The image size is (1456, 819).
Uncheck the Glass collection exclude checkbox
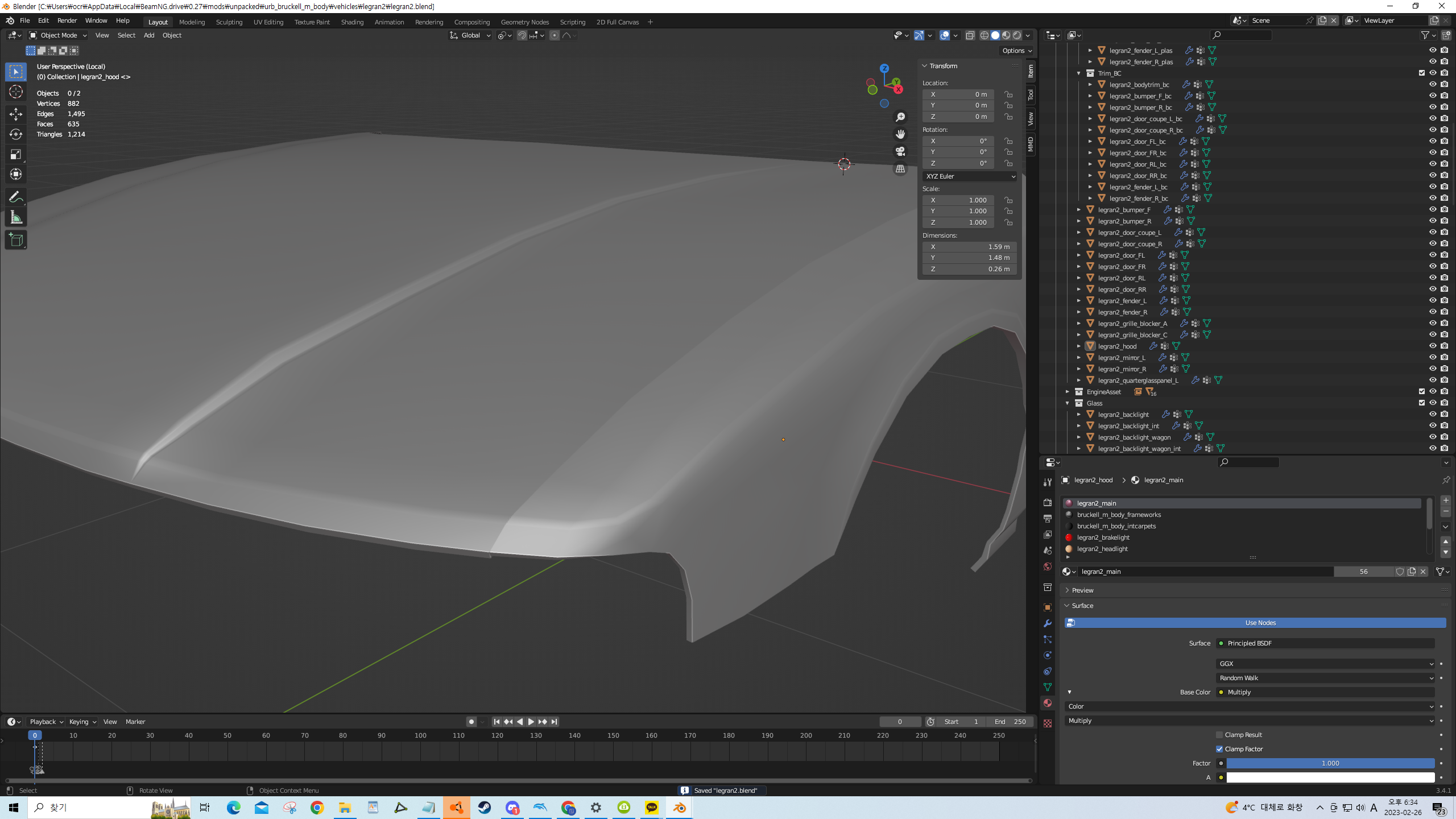point(1422,403)
